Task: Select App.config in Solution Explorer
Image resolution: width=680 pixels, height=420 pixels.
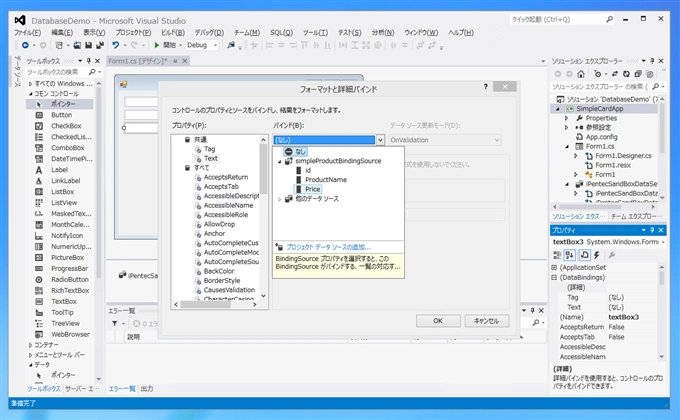Action: point(601,137)
